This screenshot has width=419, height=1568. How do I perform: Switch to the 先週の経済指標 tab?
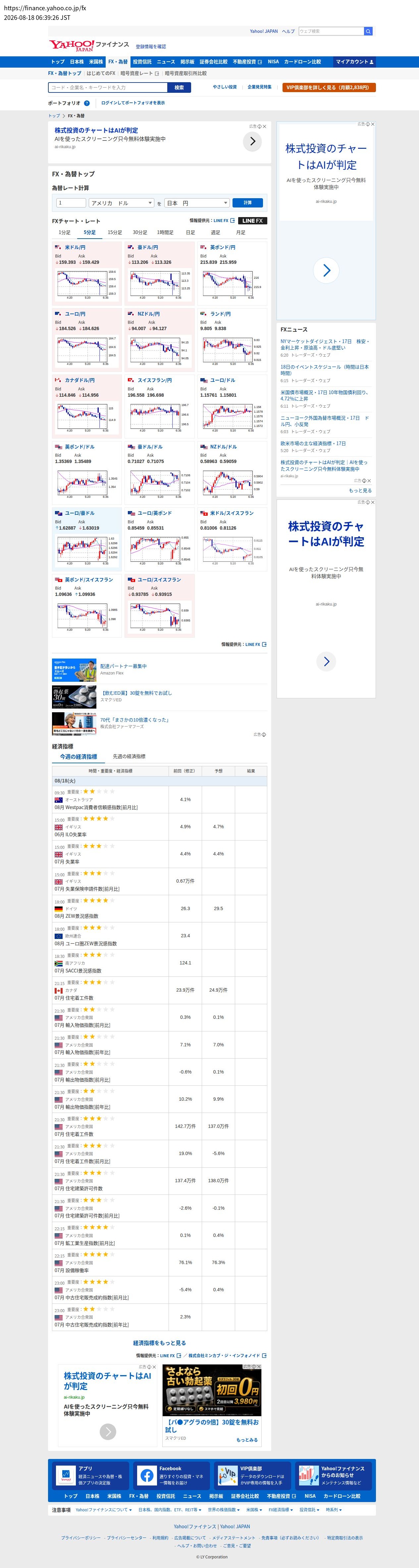pyautogui.click(x=129, y=757)
